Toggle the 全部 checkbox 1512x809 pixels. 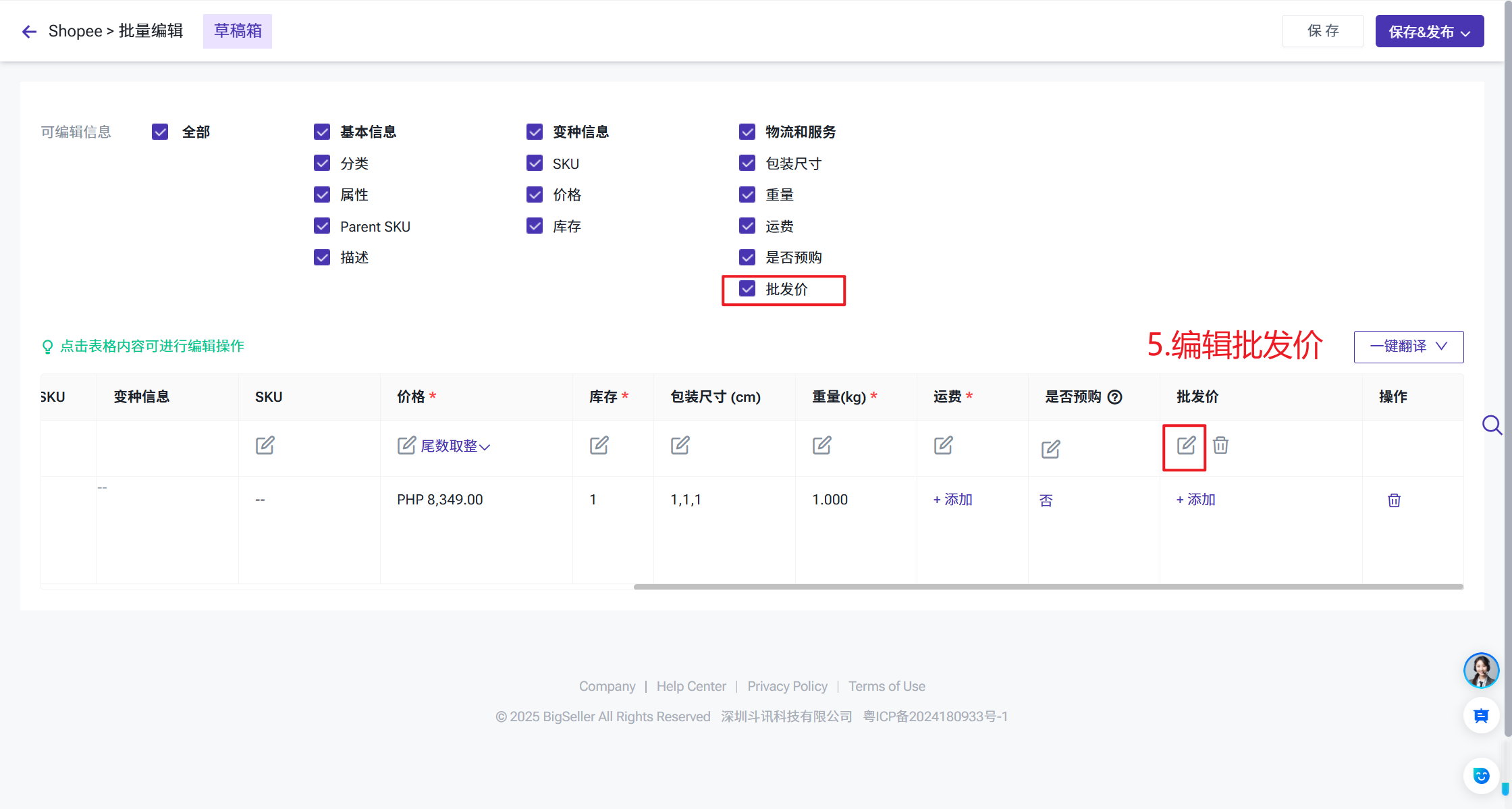click(160, 132)
